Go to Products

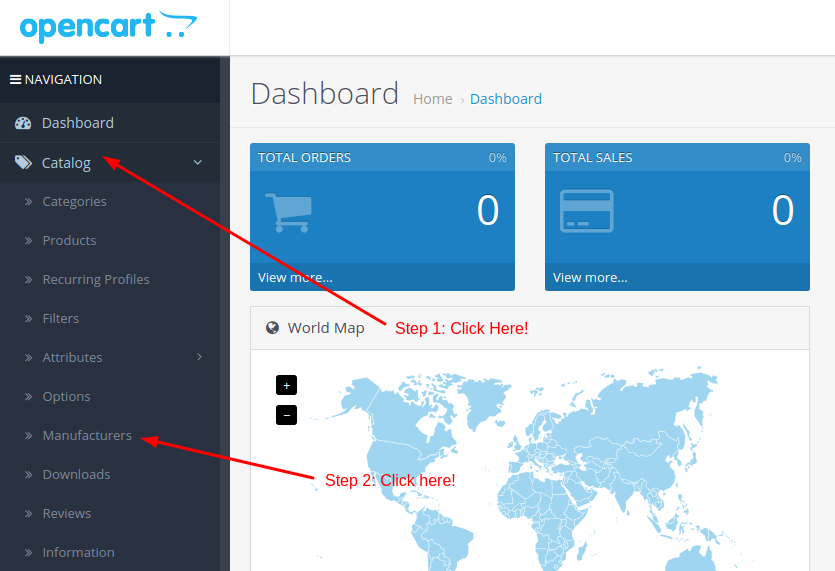69,240
